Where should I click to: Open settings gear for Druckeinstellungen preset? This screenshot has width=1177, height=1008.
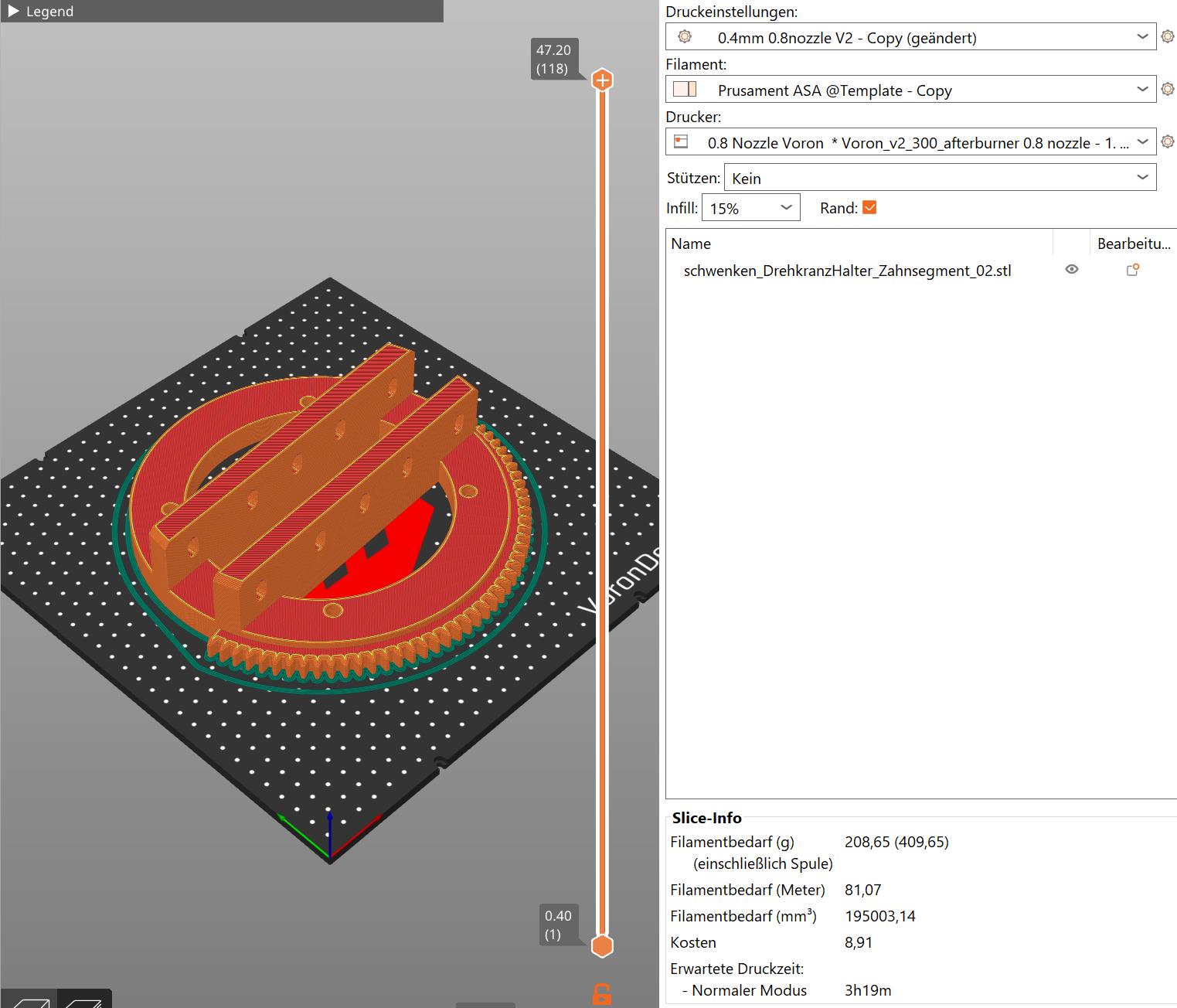tap(1168, 36)
